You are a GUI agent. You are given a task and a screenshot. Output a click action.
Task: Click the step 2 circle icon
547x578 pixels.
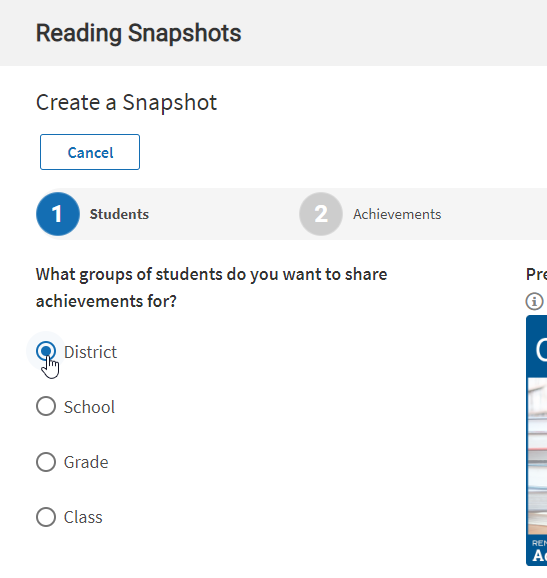[321, 214]
